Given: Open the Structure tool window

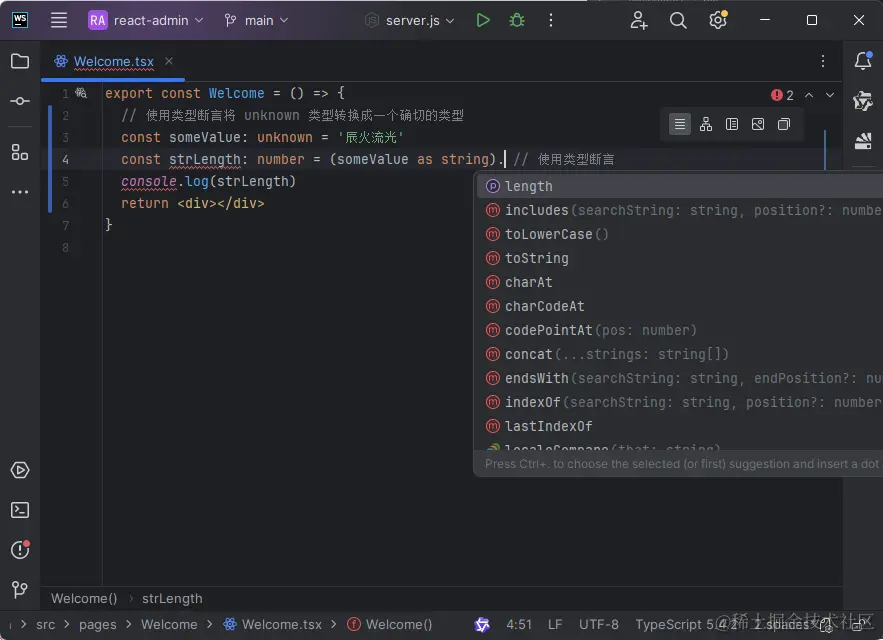Looking at the screenshot, I should coord(20,152).
